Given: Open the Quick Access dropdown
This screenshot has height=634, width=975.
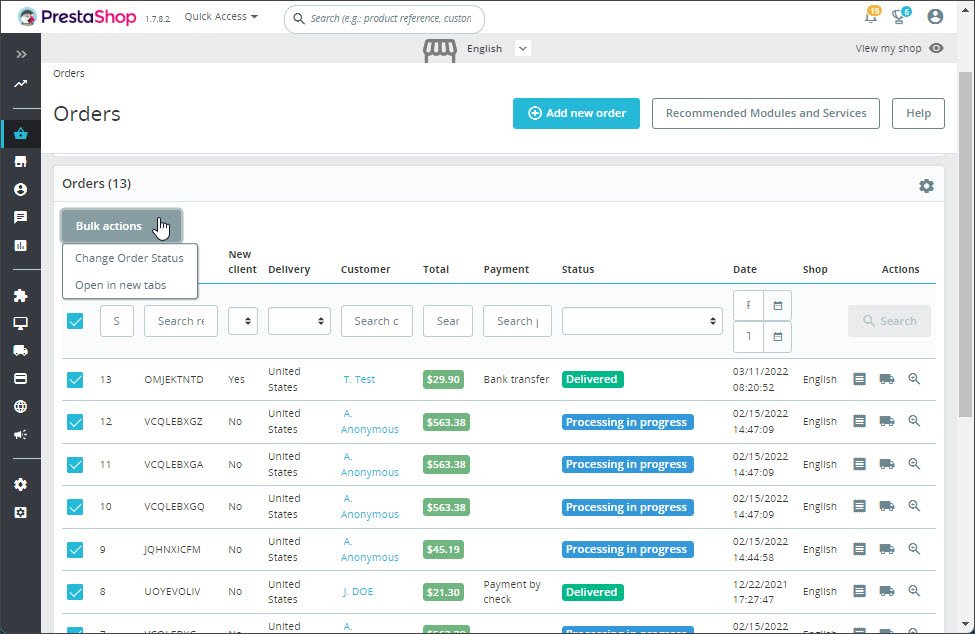Looking at the screenshot, I should click(221, 17).
